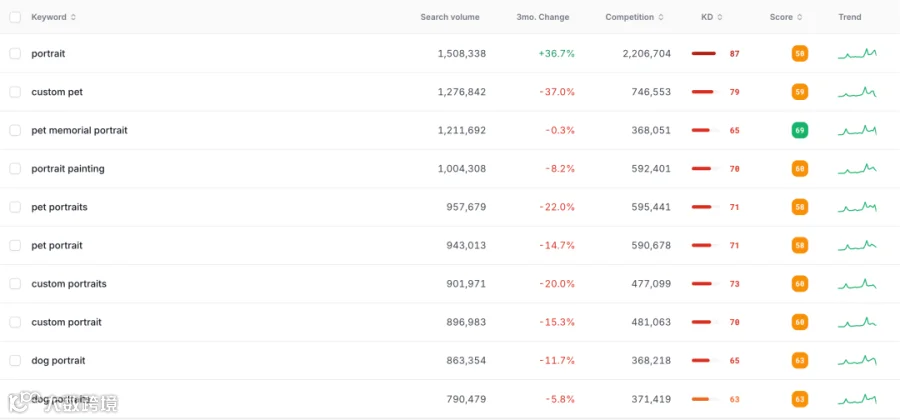Click the 3mo. Change column header

(x=542, y=17)
